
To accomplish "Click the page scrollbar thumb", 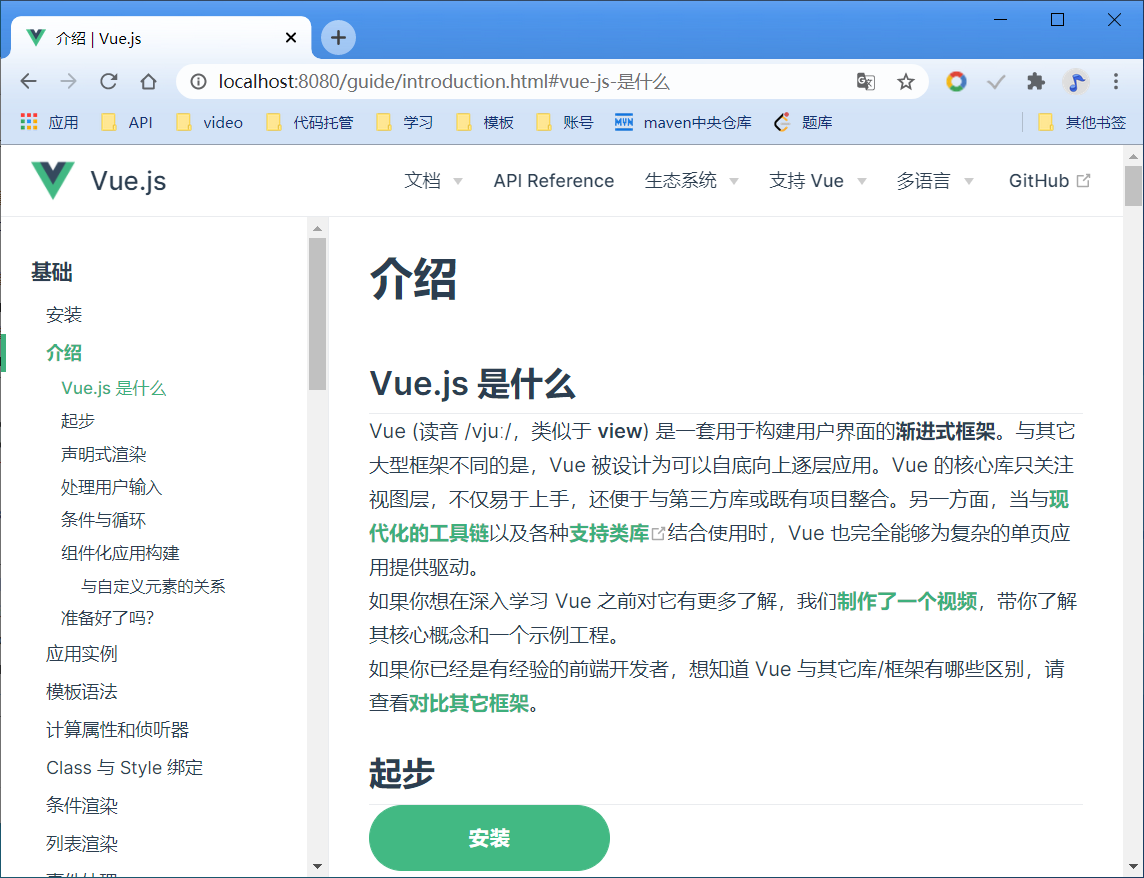I will point(1133,186).
